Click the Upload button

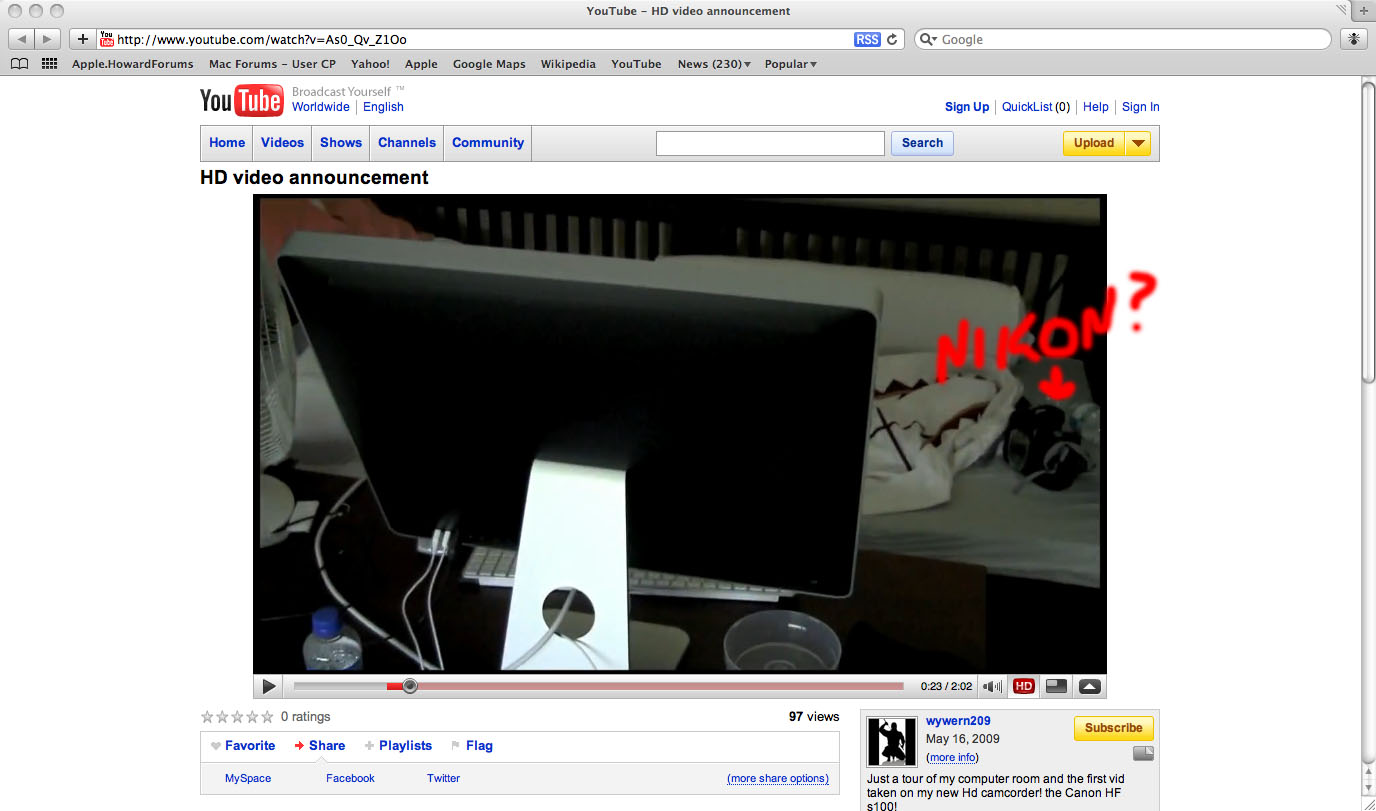click(x=1094, y=143)
